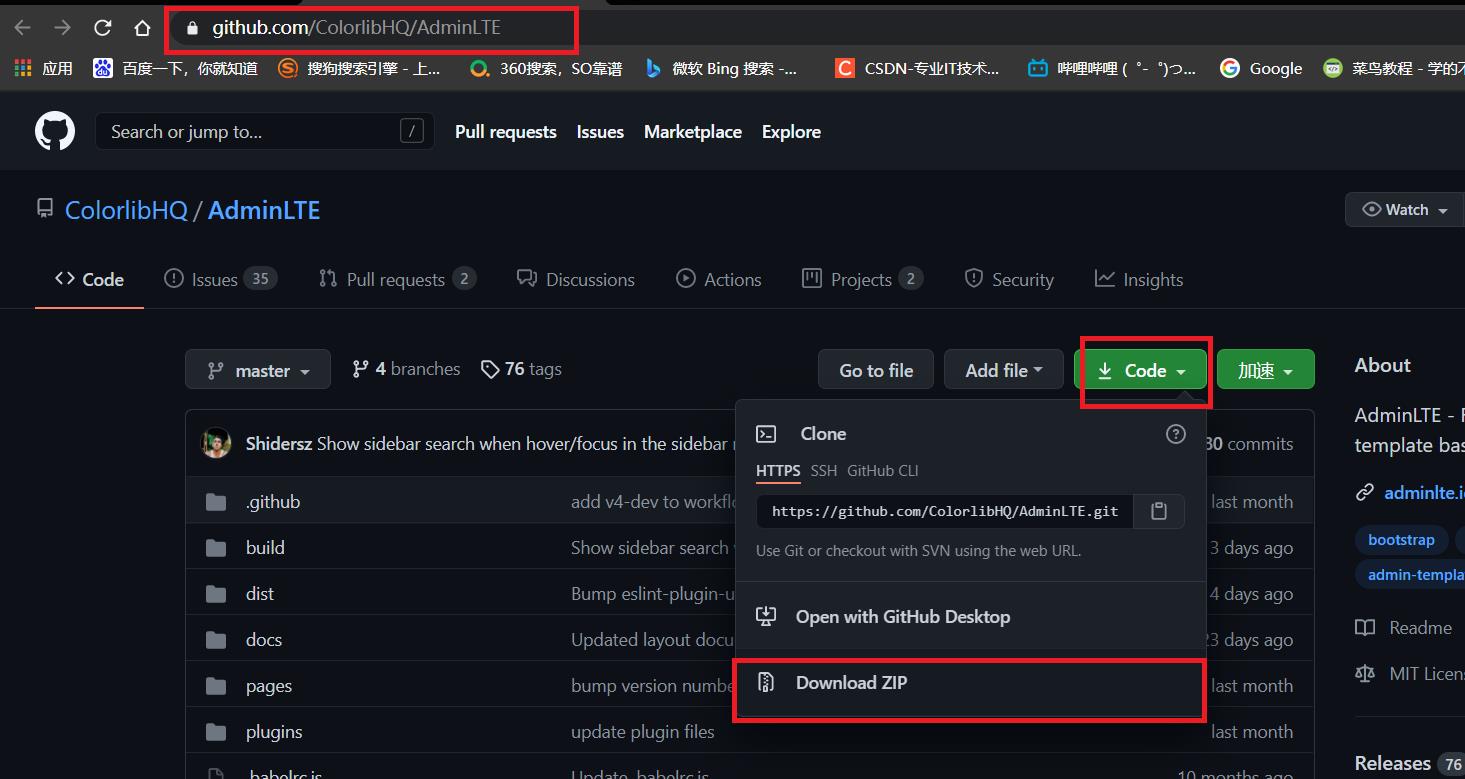1465x779 pixels.
Task: Expand the 加速 dropdown button
Action: click(x=1265, y=370)
